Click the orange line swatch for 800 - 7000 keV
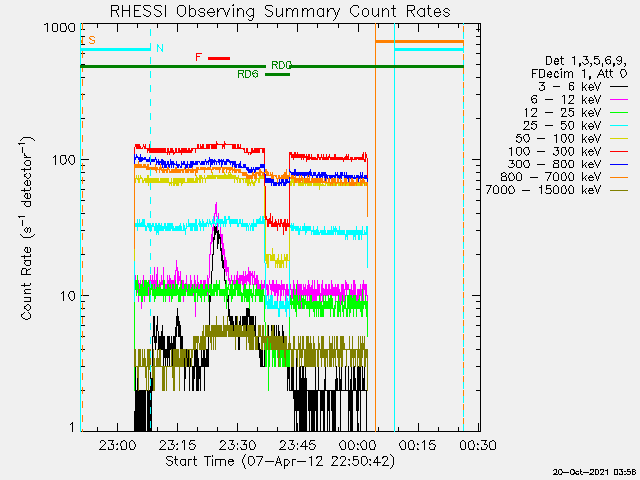 tap(619, 177)
